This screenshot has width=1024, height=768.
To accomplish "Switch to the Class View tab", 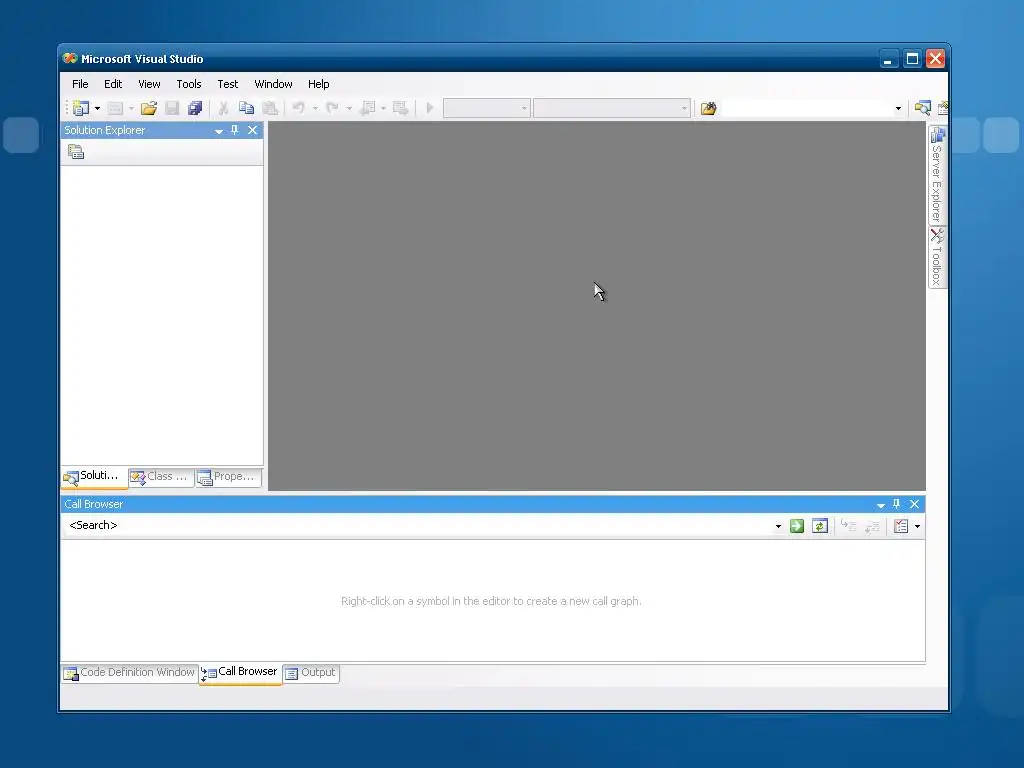I will pos(161,477).
